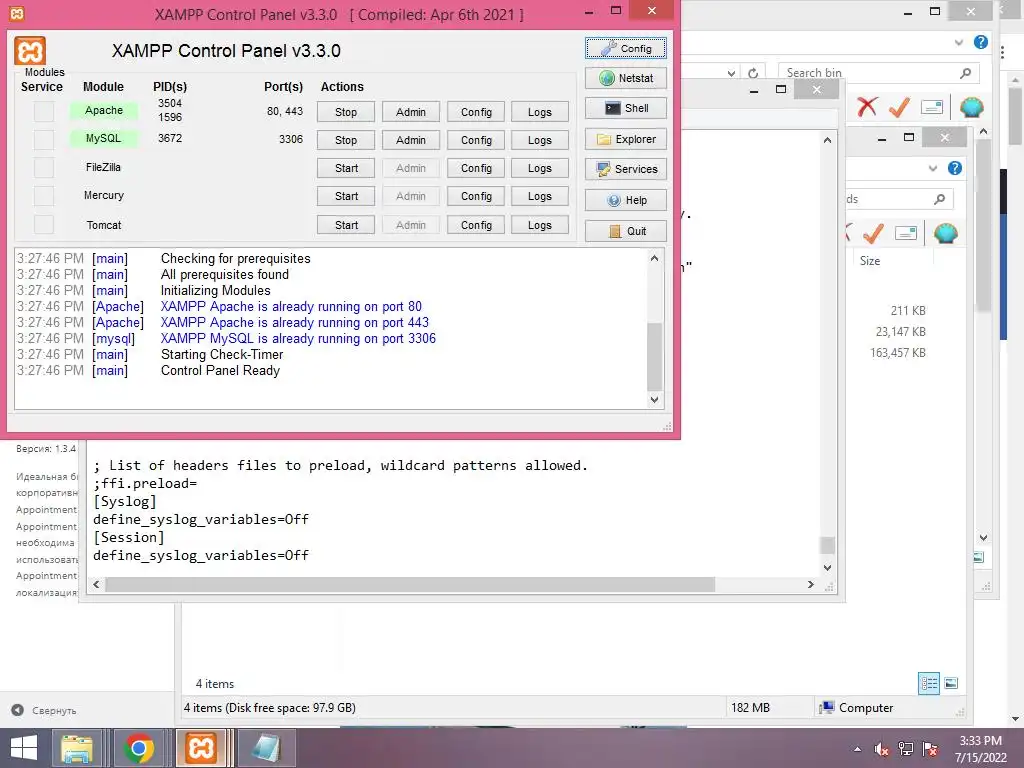Open the XAMPP taskbar icon
The image size is (1024, 768).
pyautogui.click(x=201, y=748)
